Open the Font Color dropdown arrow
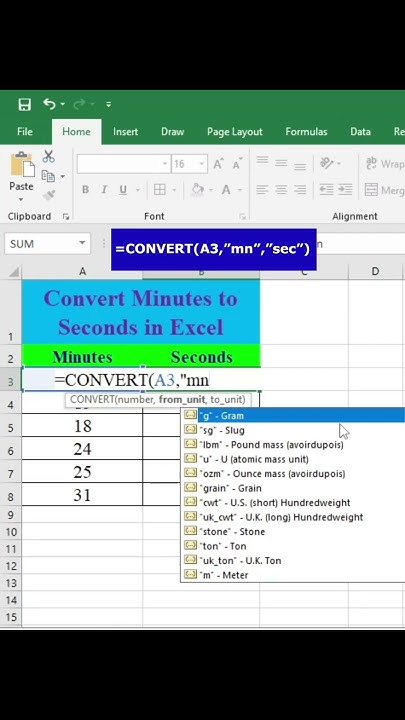Screen dimensions: 405x720 [240, 190]
